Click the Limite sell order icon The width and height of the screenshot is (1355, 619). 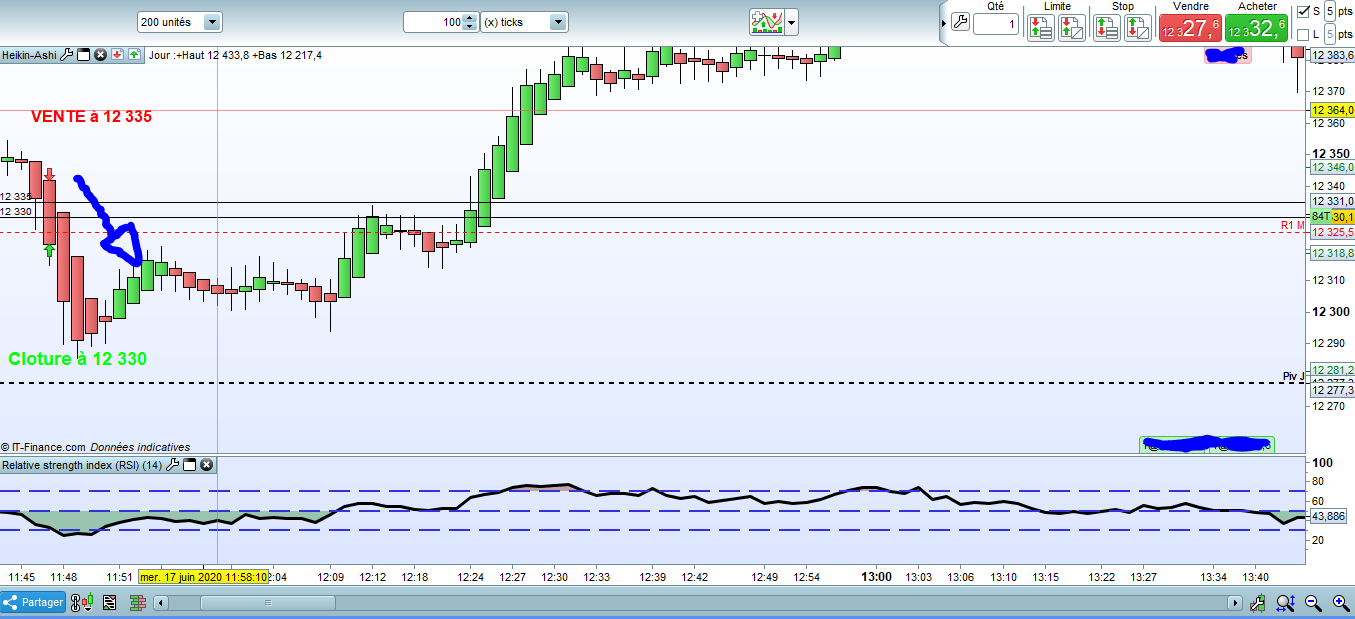pos(1072,28)
